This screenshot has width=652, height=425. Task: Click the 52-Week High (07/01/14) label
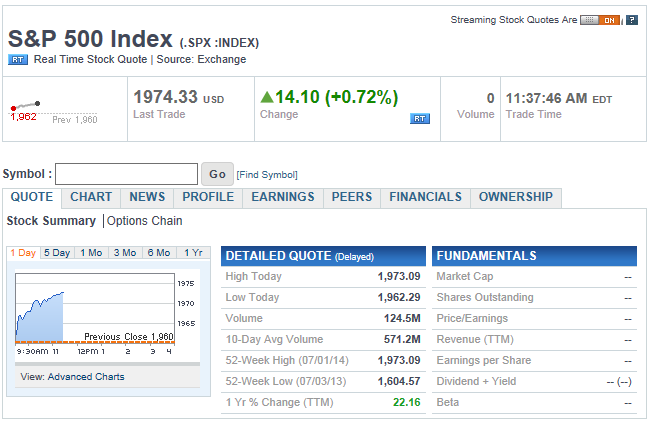pos(287,361)
